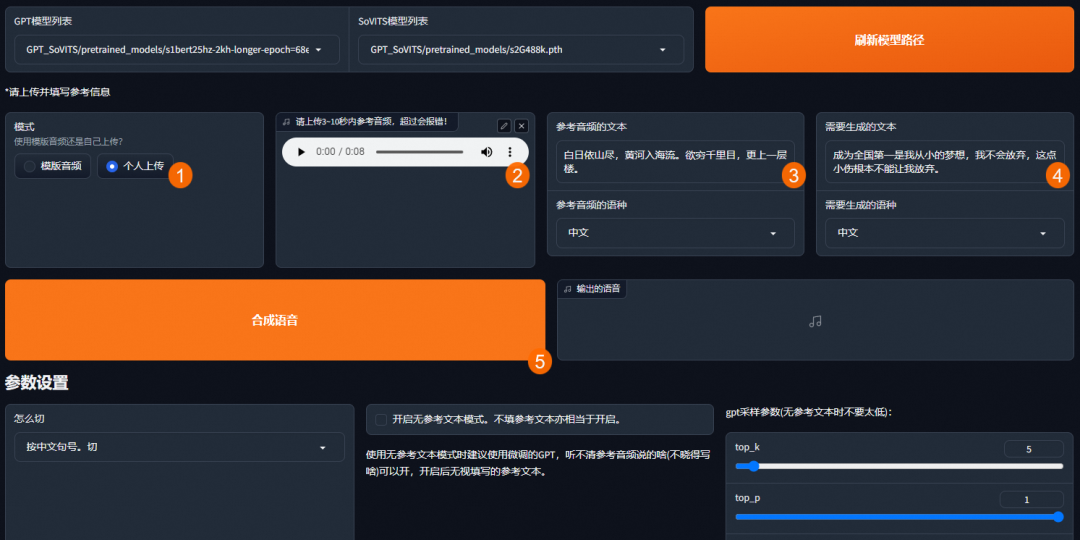This screenshot has width=1080, height=540.
Task: Play the reference audio clip
Action: [301, 152]
